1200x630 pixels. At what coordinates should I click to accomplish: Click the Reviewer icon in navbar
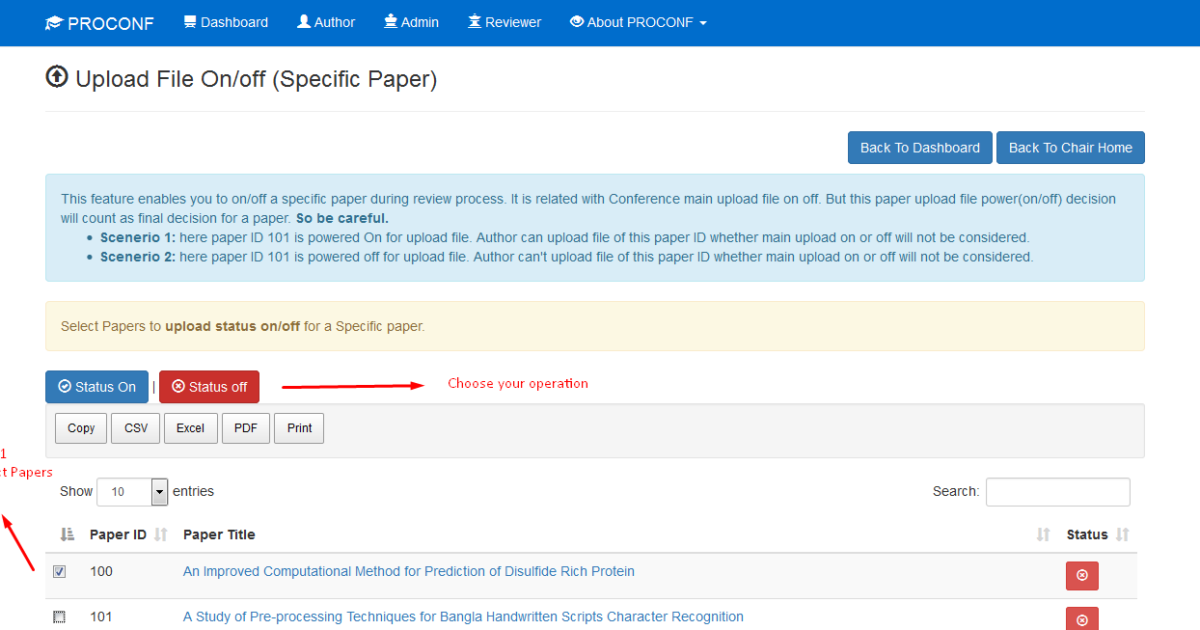pos(474,22)
